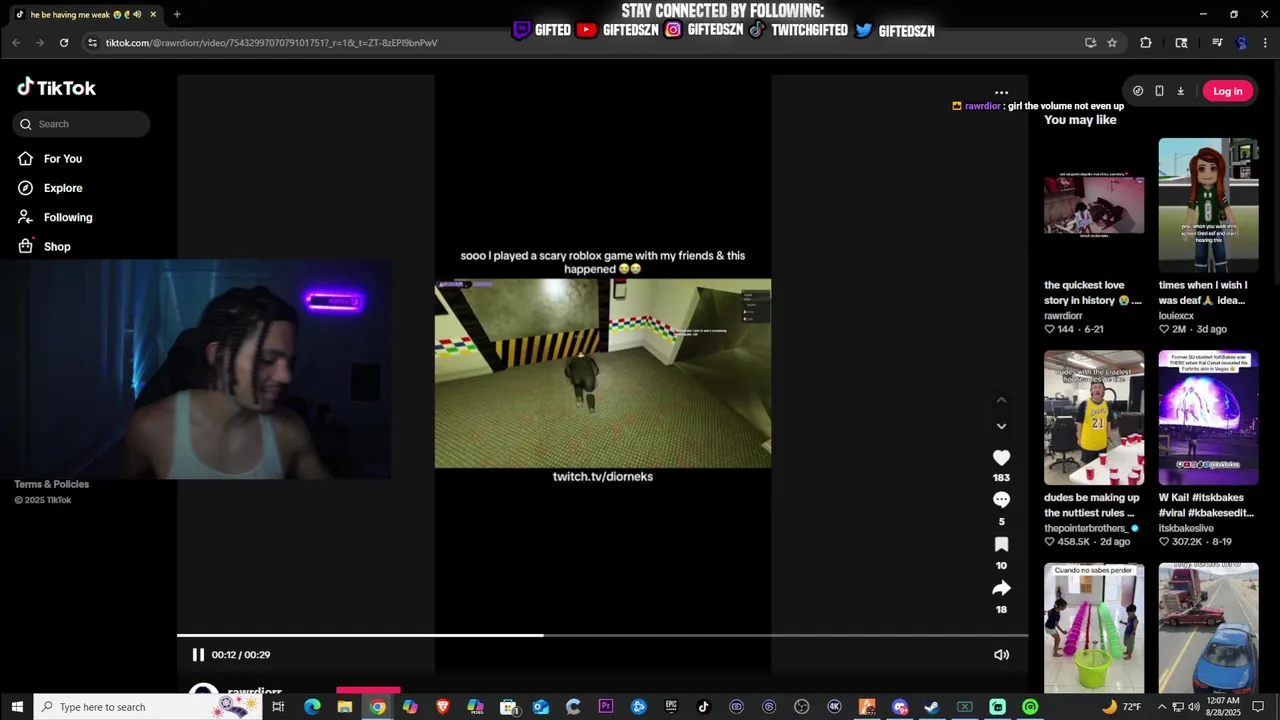
Task: Click the itskbakeslive username
Action: click(1186, 528)
